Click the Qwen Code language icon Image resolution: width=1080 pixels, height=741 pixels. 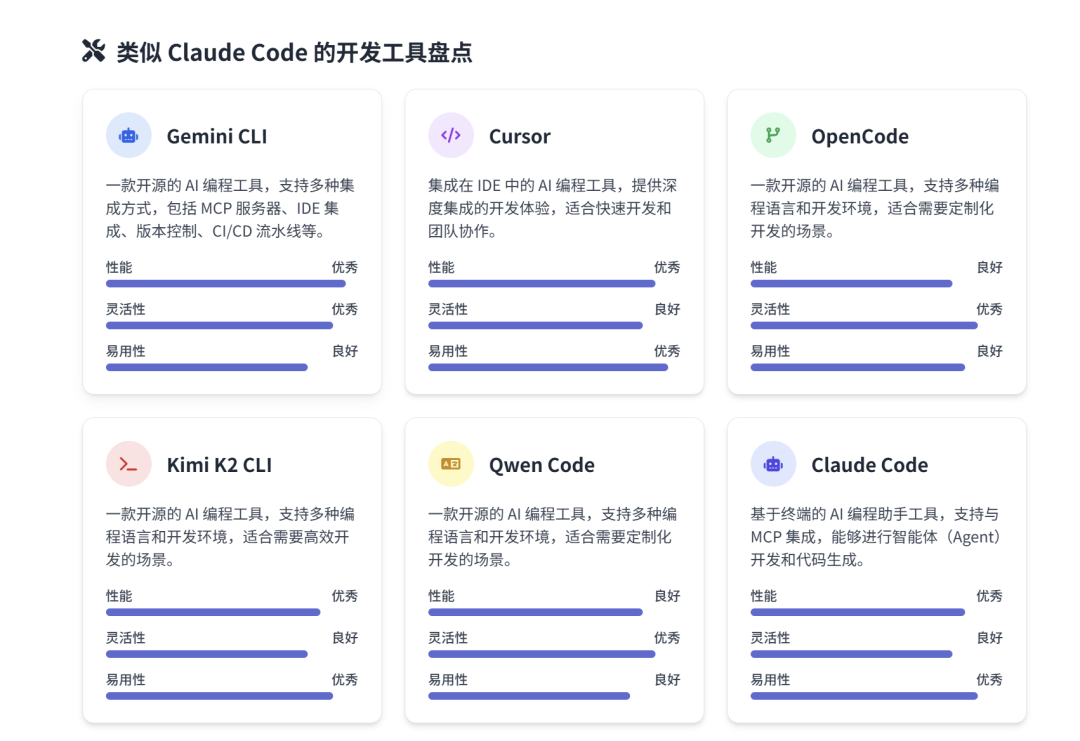(x=451, y=464)
